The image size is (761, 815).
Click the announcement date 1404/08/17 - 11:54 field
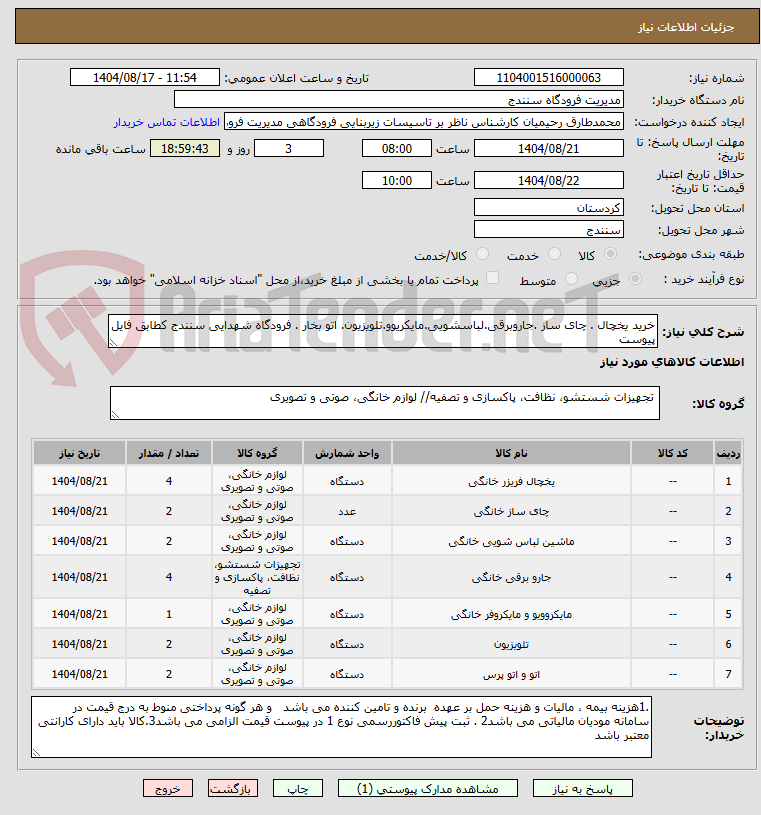point(145,77)
